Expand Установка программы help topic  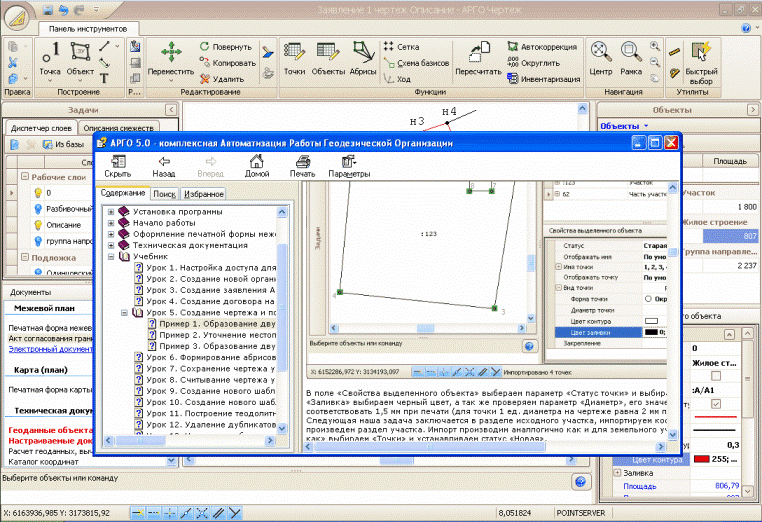coord(111,212)
